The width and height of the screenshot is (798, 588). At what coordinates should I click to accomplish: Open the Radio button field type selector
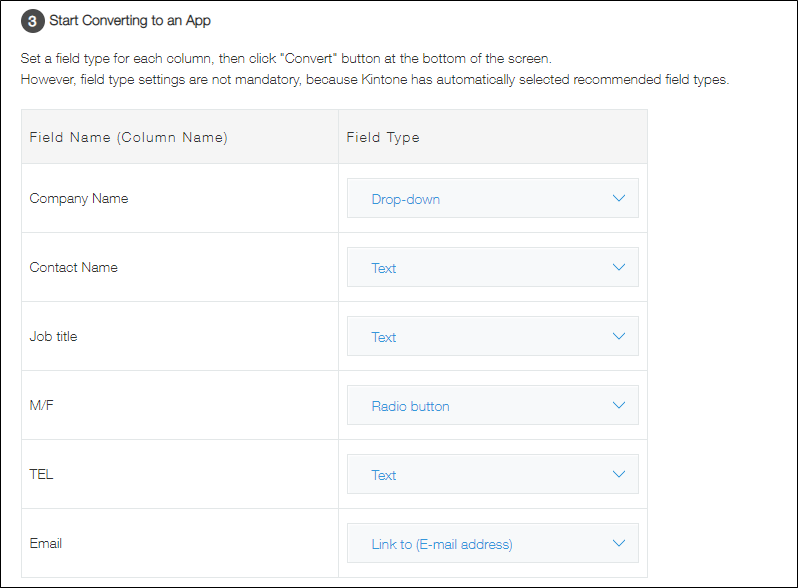click(492, 406)
